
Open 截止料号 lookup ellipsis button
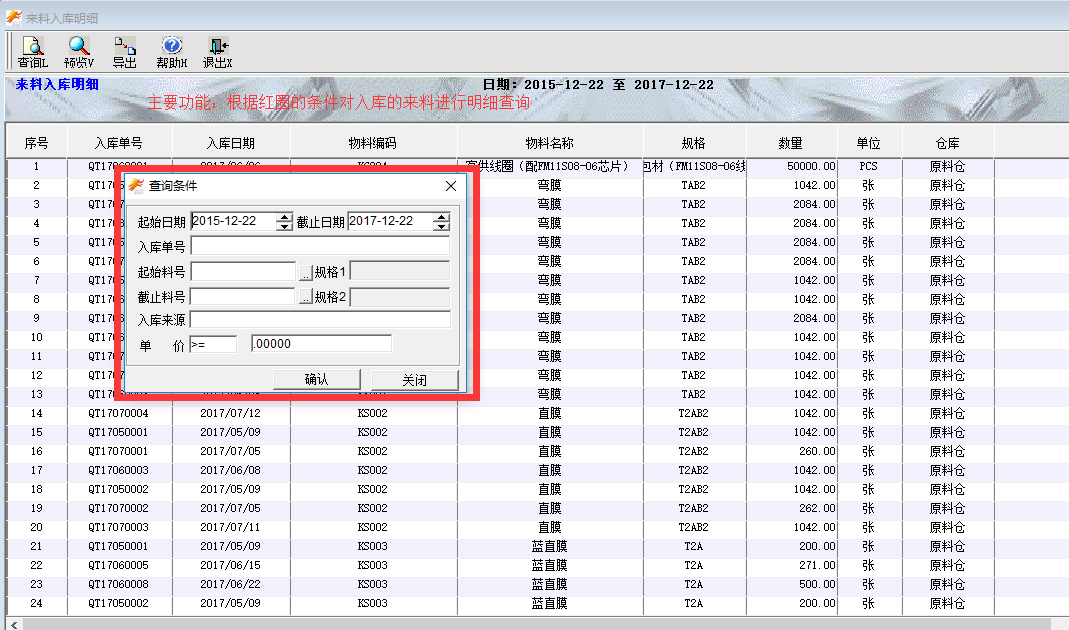[305, 298]
